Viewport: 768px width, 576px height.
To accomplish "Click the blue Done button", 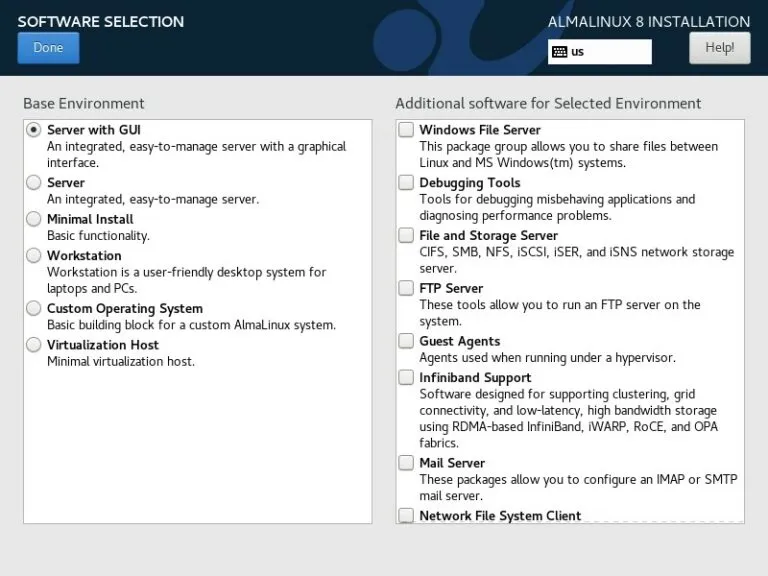I will (48, 48).
